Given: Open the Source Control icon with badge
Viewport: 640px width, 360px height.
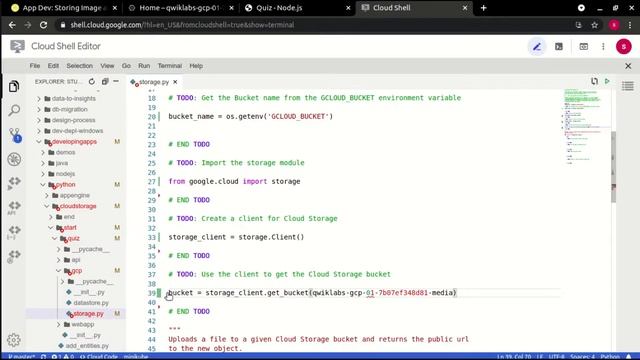Looking at the screenshot, I should point(15,135).
